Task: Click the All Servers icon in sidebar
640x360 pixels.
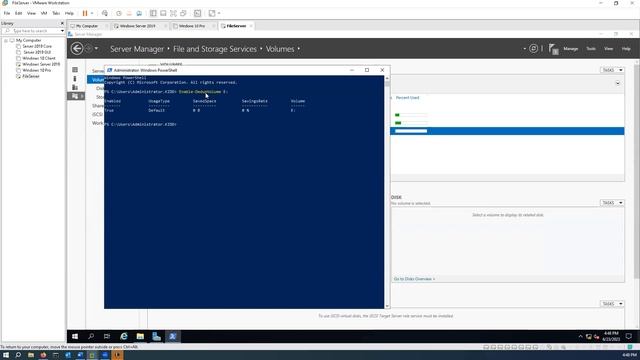Action: pyautogui.click(x=75, y=87)
